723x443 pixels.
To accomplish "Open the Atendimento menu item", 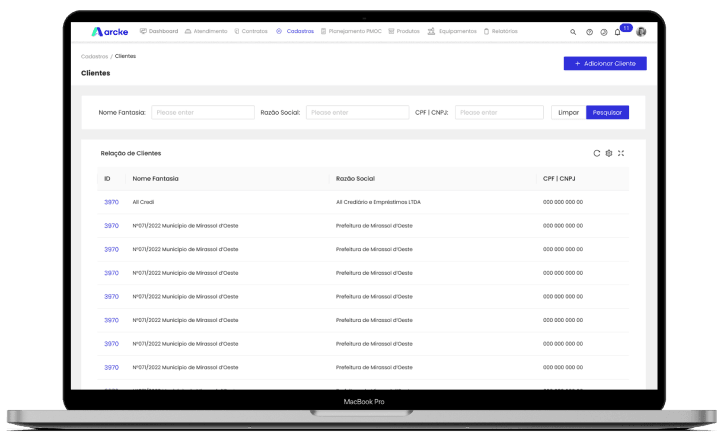I will tap(206, 31).
